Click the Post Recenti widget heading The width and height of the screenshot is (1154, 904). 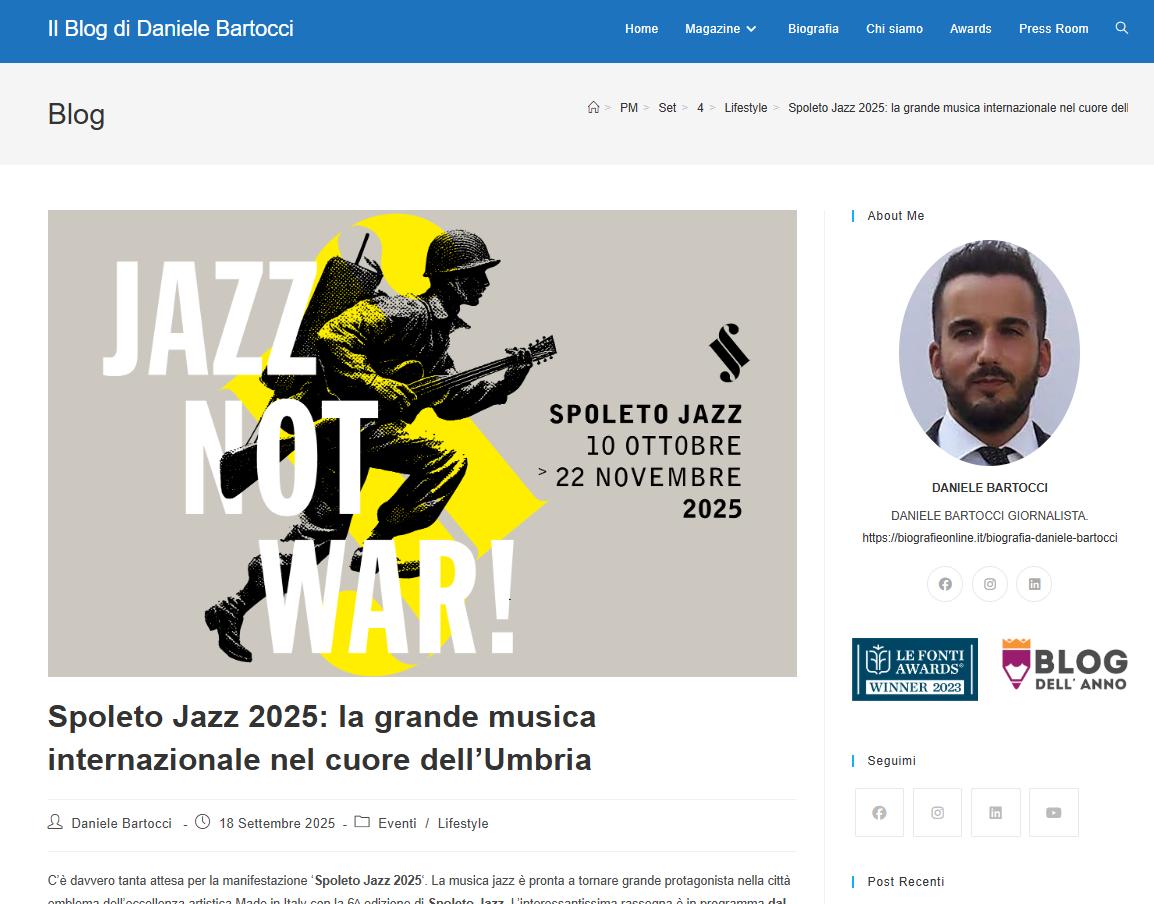pyautogui.click(x=905, y=881)
